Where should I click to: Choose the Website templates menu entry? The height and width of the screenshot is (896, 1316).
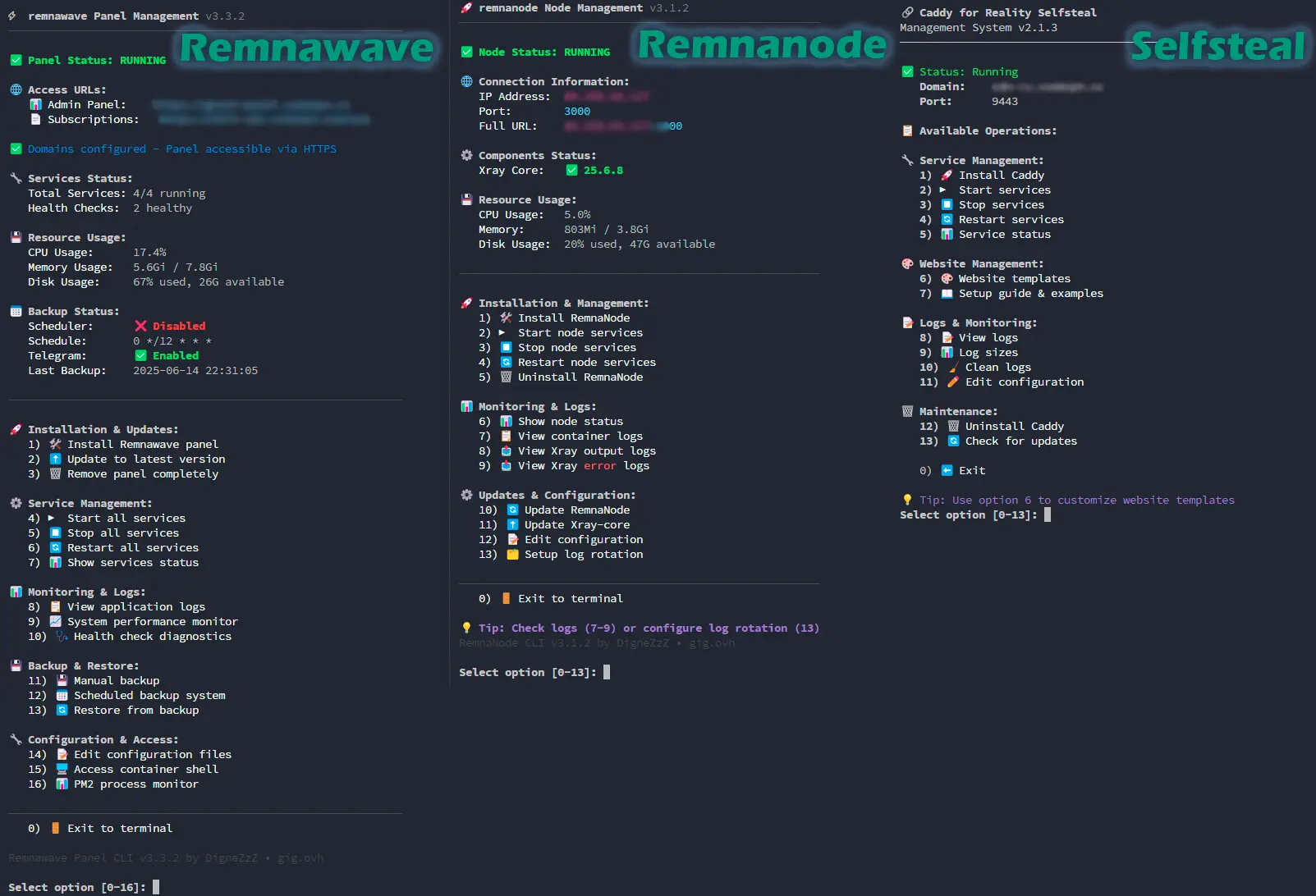[x=1015, y=278]
